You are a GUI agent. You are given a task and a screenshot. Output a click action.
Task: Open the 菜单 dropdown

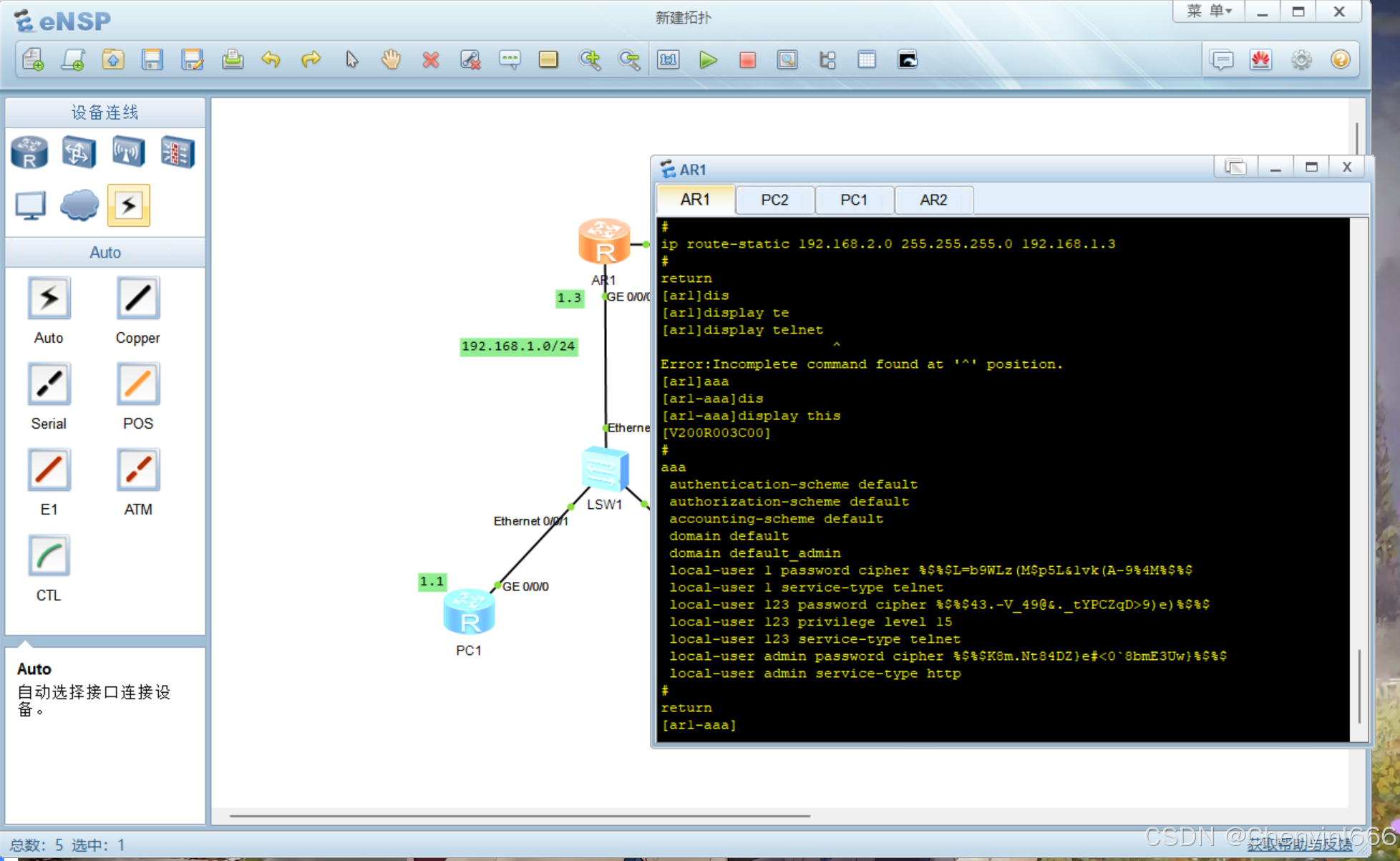click(x=1207, y=11)
